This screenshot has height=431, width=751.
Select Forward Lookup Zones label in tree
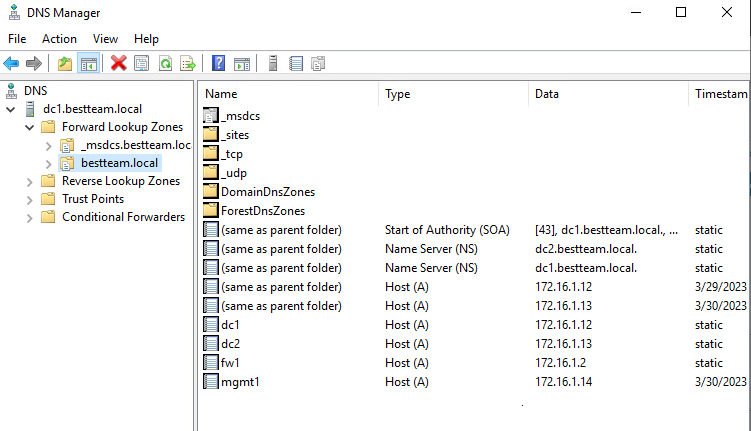pyautogui.click(x=122, y=127)
